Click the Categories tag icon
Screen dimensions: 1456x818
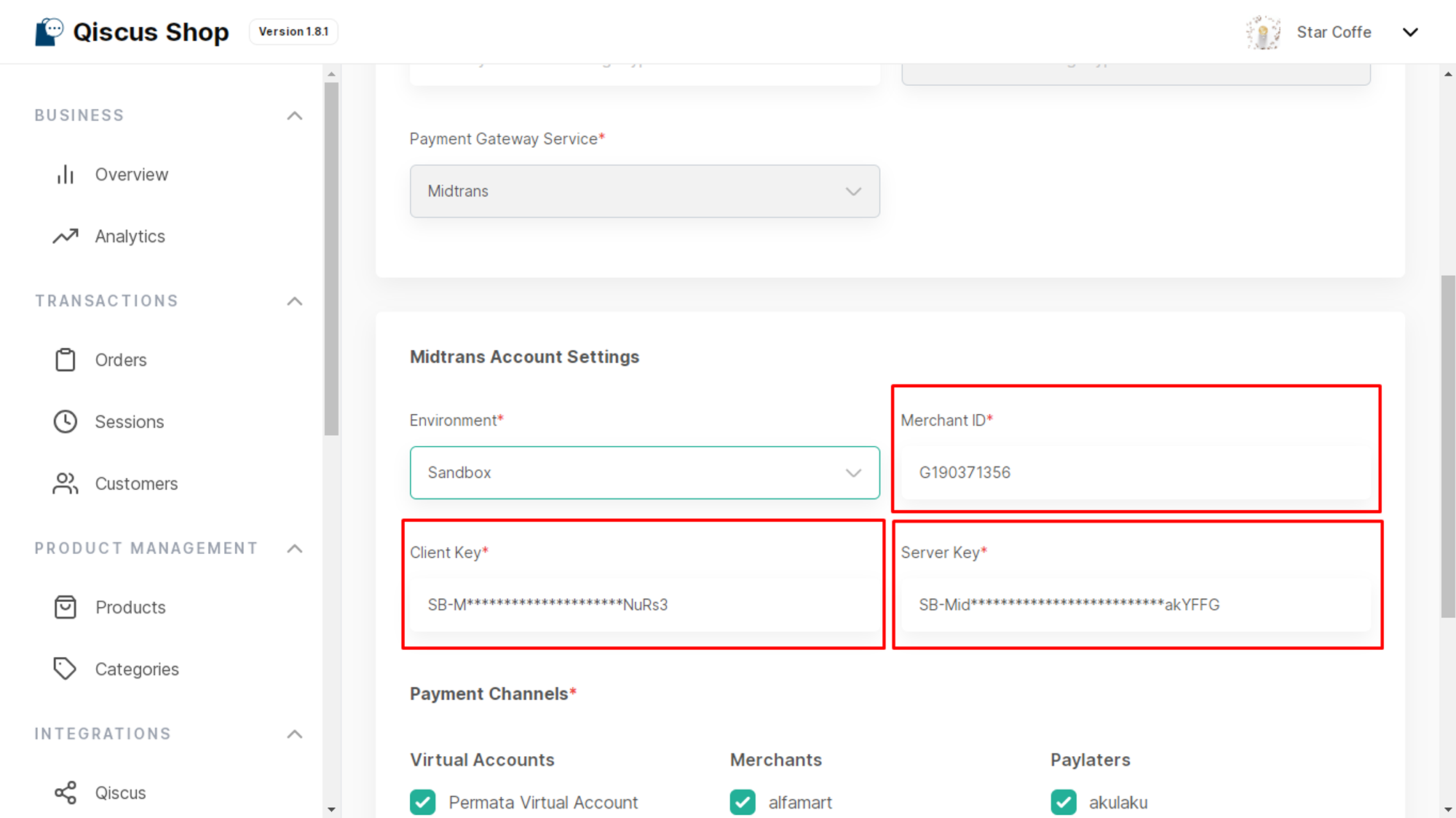pos(66,669)
